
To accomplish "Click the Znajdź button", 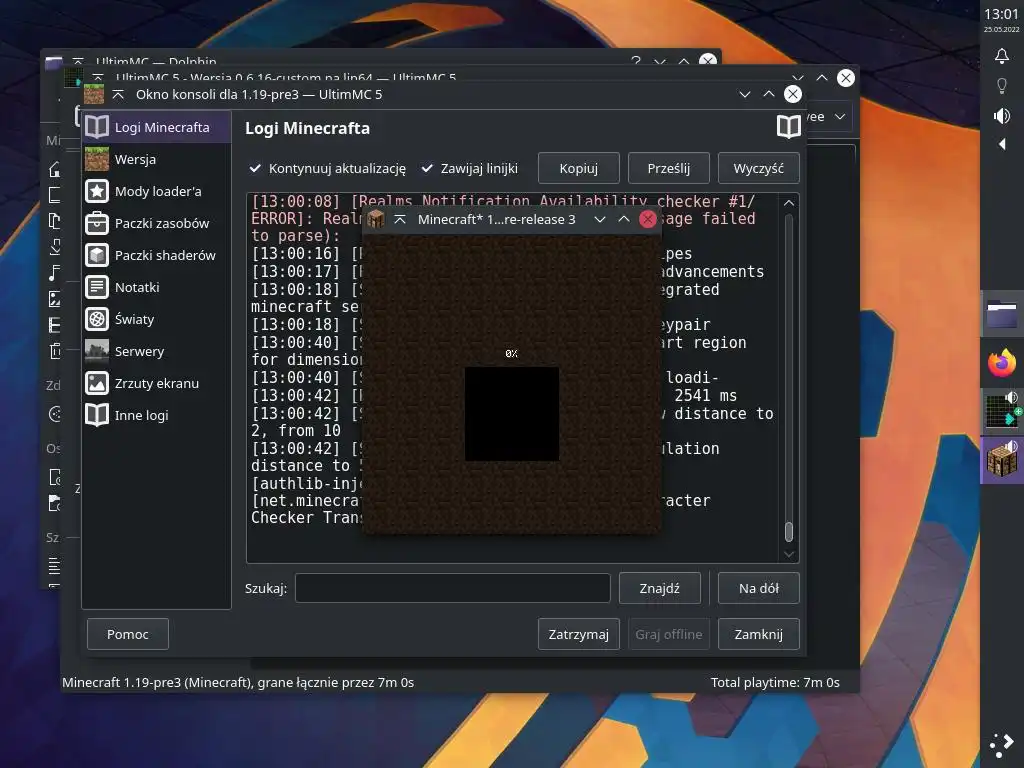I will (660, 588).
